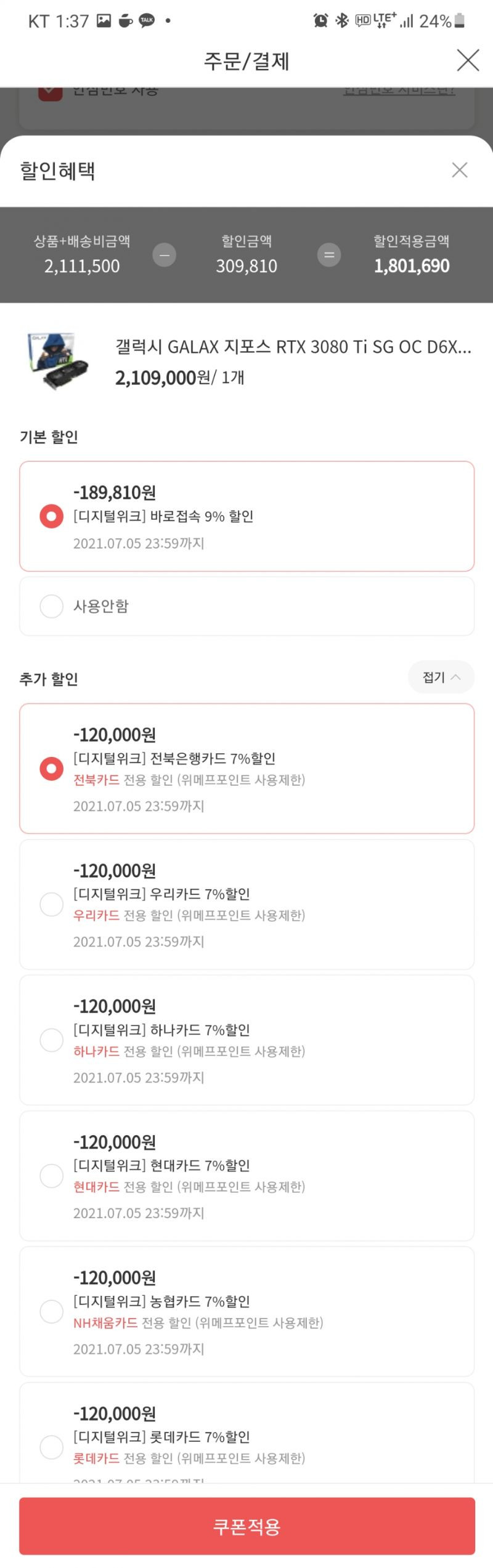493x1568 pixels.
Task: Tap the Bluetooth status icon
Action: pos(342,21)
